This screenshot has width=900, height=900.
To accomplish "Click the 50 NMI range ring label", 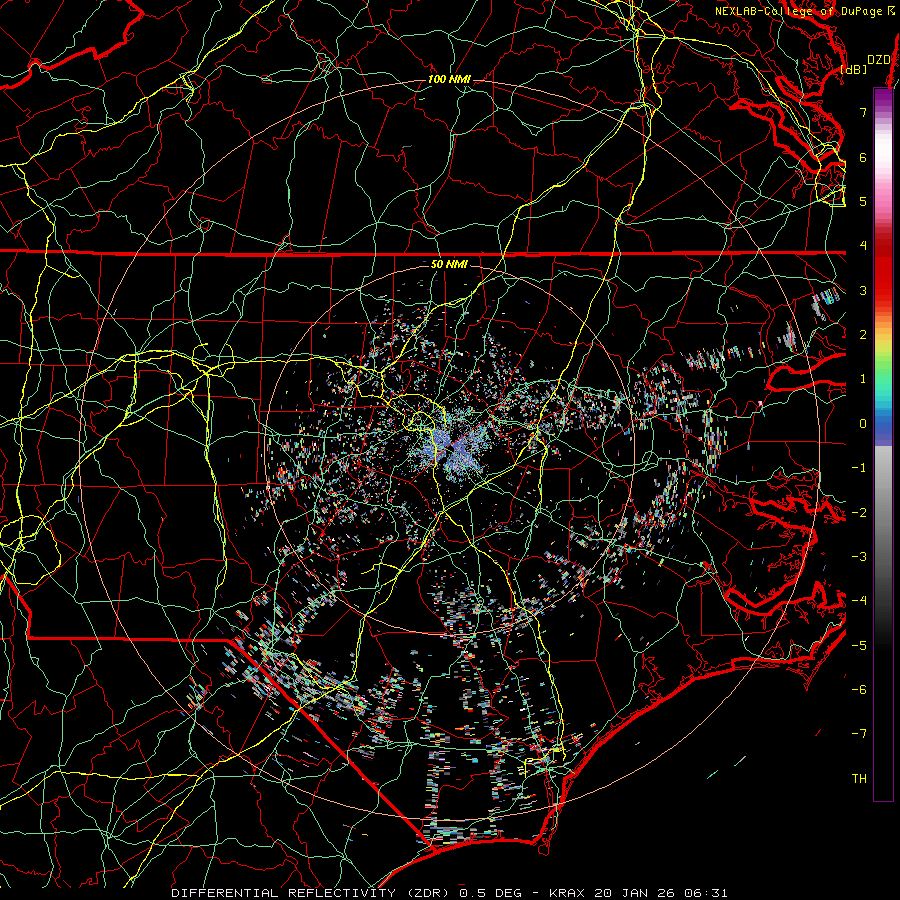I will (448, 264).
